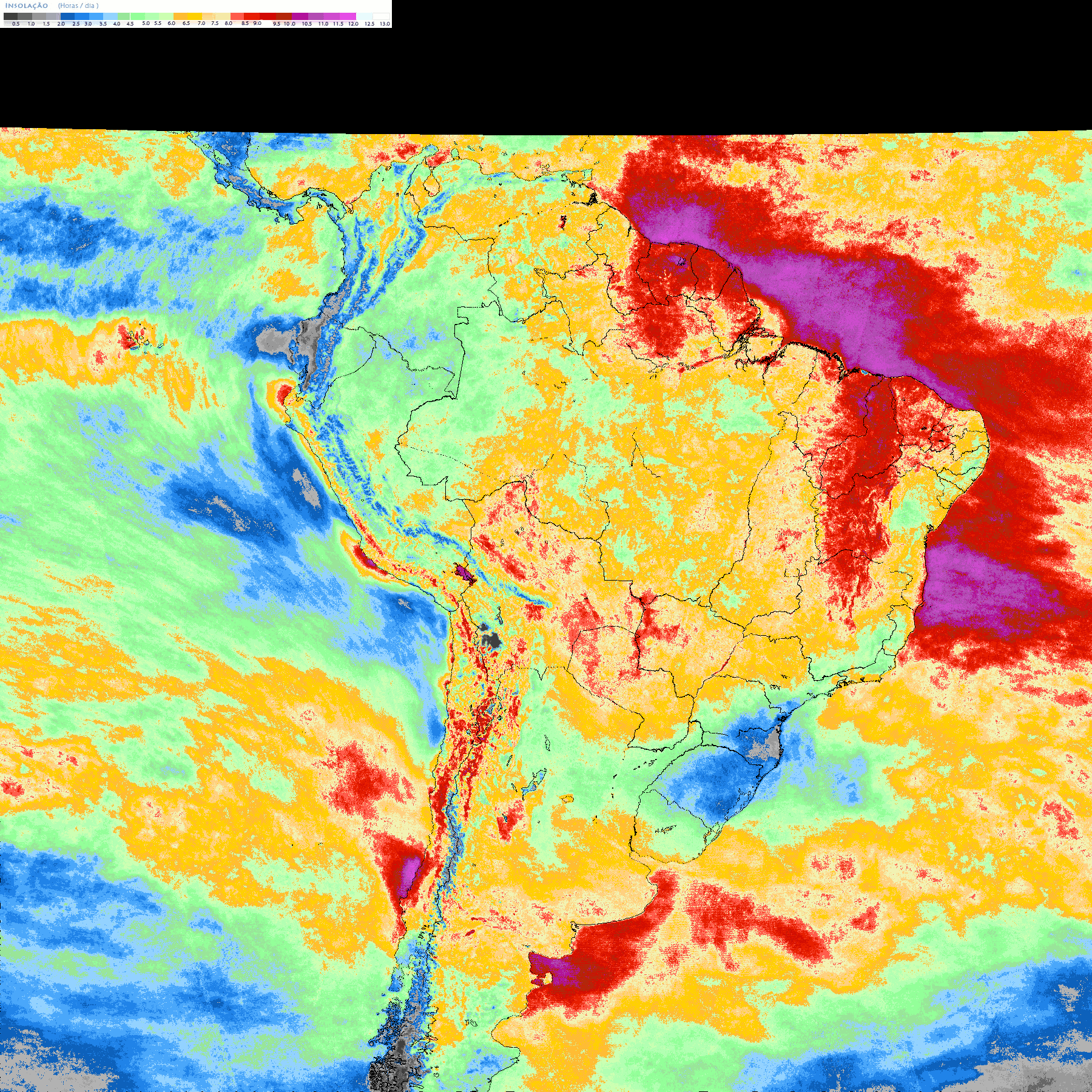Click the "1.5" legend value
Viewport: 1092px width, 1092px height.
46,24
